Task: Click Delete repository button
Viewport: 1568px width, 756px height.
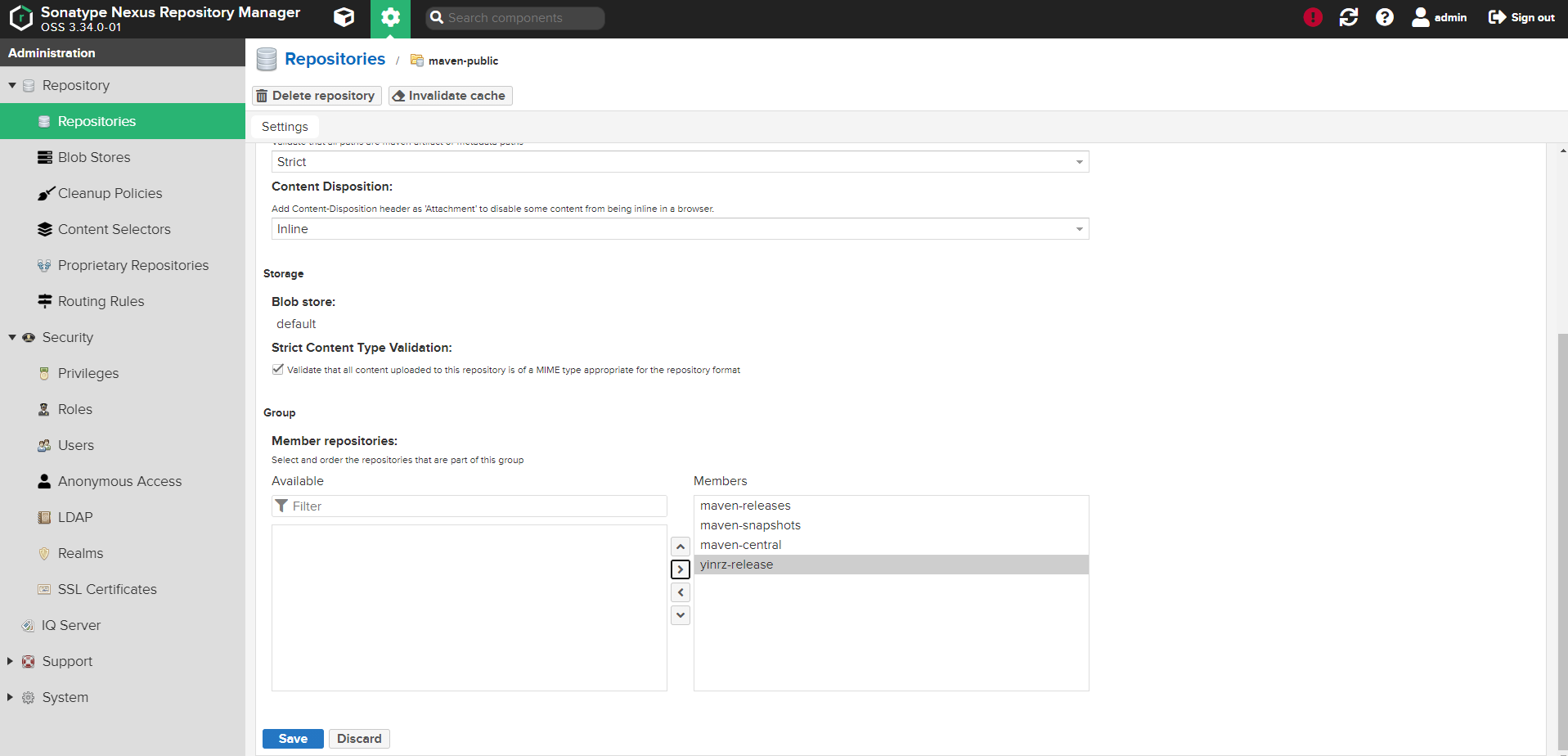Action: click(x=317, y=96)
